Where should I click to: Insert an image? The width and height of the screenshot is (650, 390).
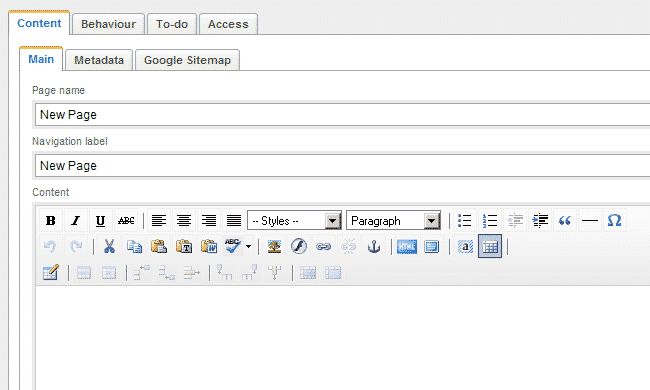[274, 247]
